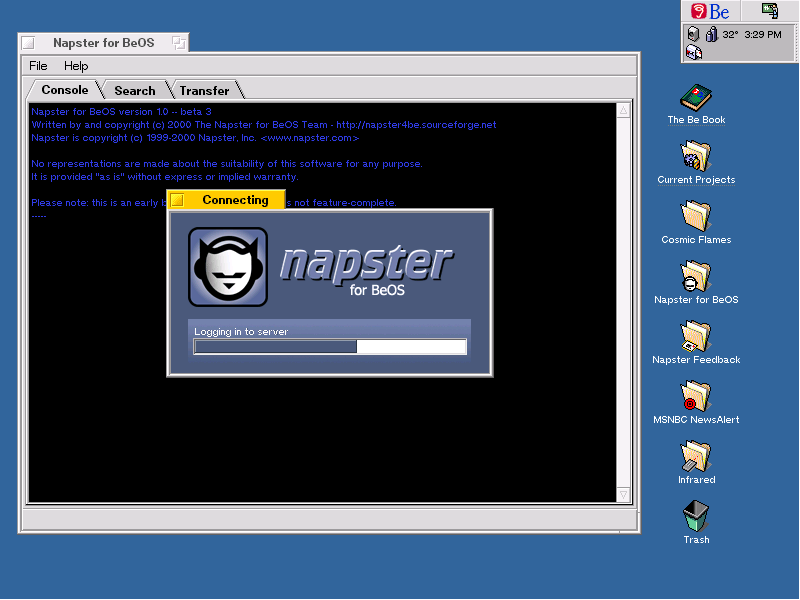Select the Trash icon on desktop
Image resolution: width=800 pixels, height=600 pixels.
696,516
